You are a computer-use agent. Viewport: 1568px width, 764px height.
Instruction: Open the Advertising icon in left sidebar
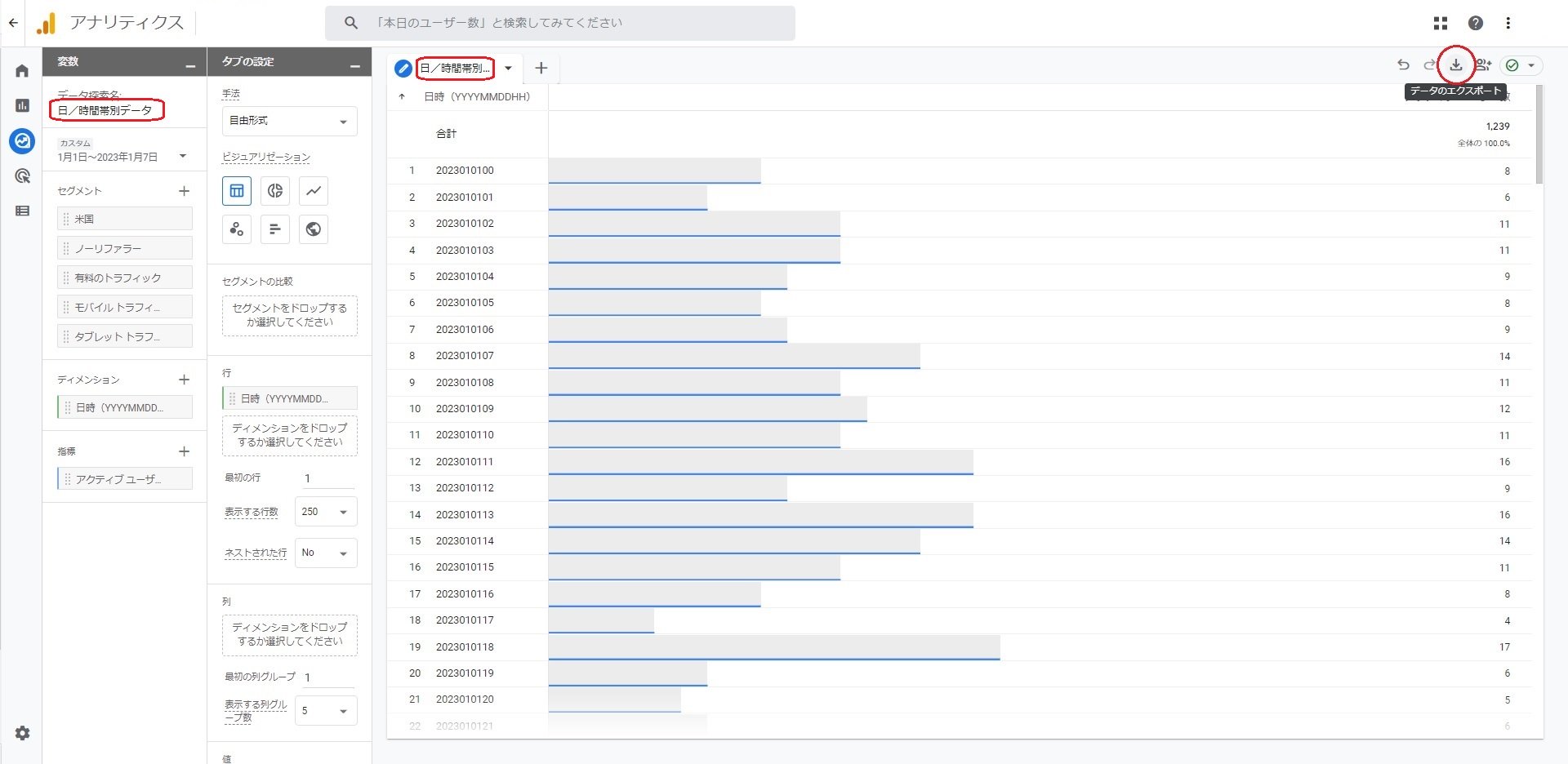[x=22, y=175]
